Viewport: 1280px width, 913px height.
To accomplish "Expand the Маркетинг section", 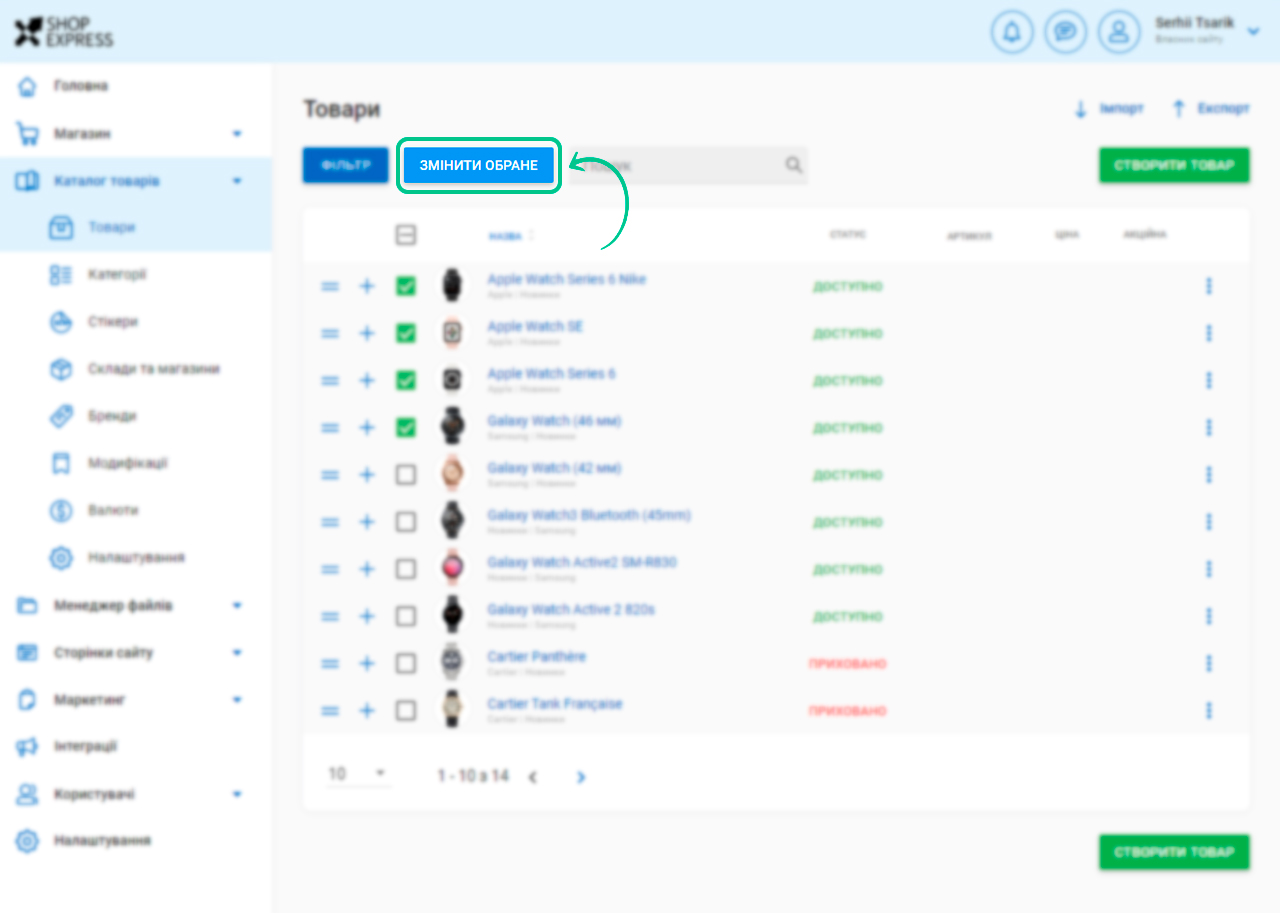I will tap(237, 699).
